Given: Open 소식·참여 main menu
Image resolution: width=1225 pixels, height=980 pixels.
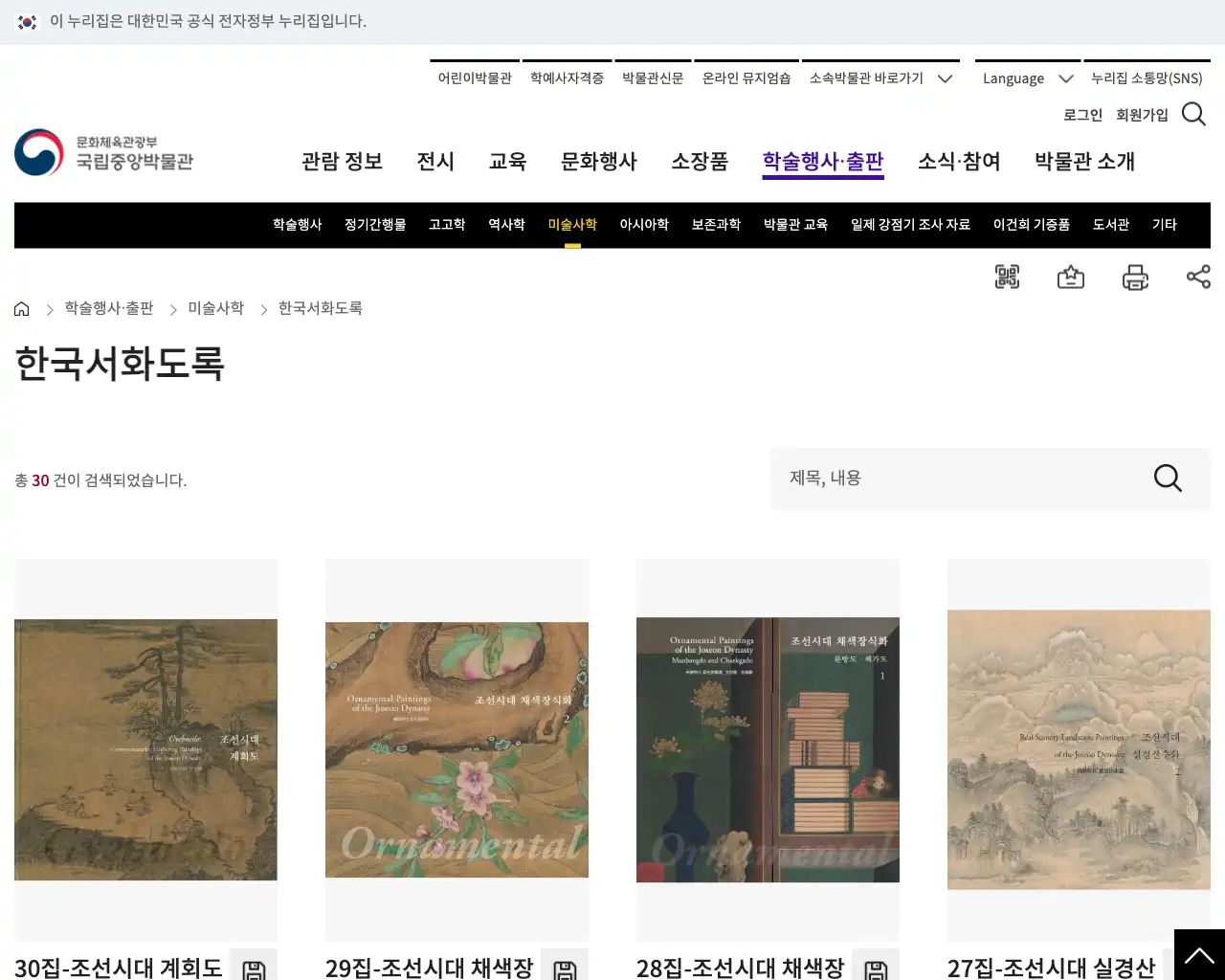Looking at the screenshot, I should 959,162.
